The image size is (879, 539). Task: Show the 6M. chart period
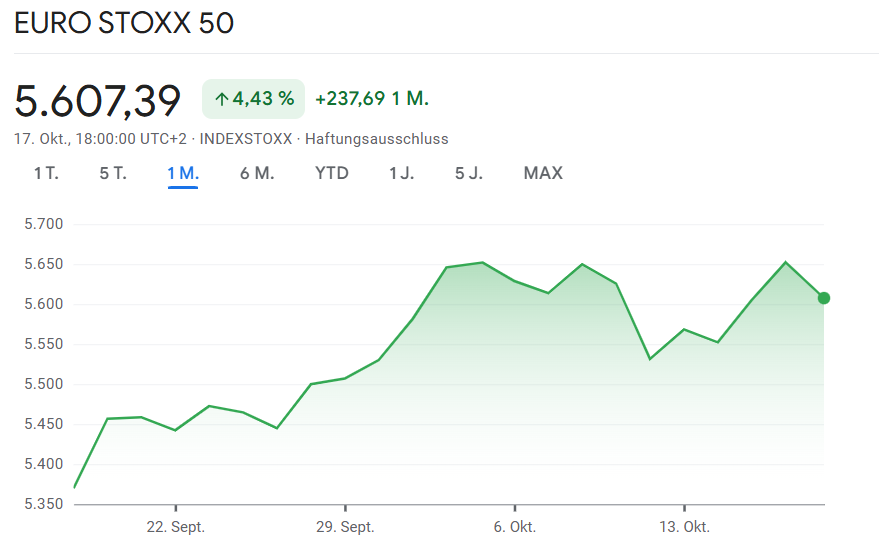[257, 173]
